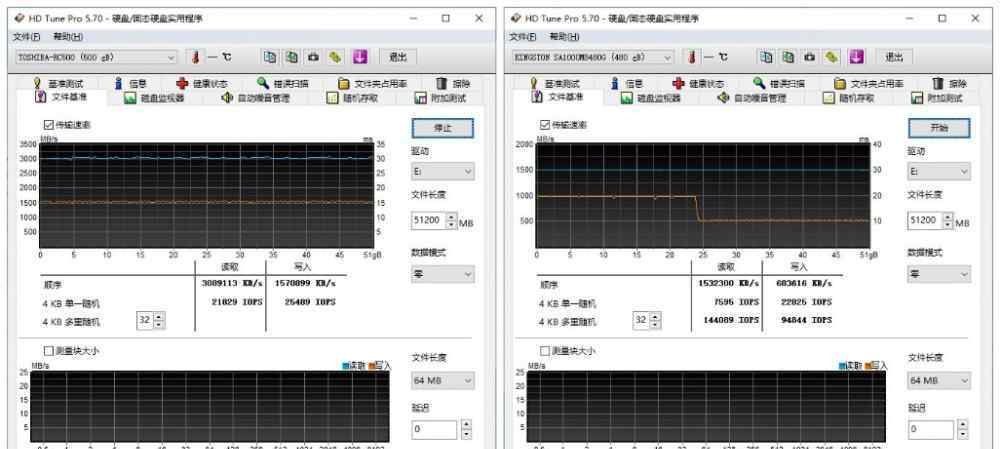The image size is (1000, 449).
Task: Click 51200 file length field, Toshiba window
Action: (x=429, y=221)
